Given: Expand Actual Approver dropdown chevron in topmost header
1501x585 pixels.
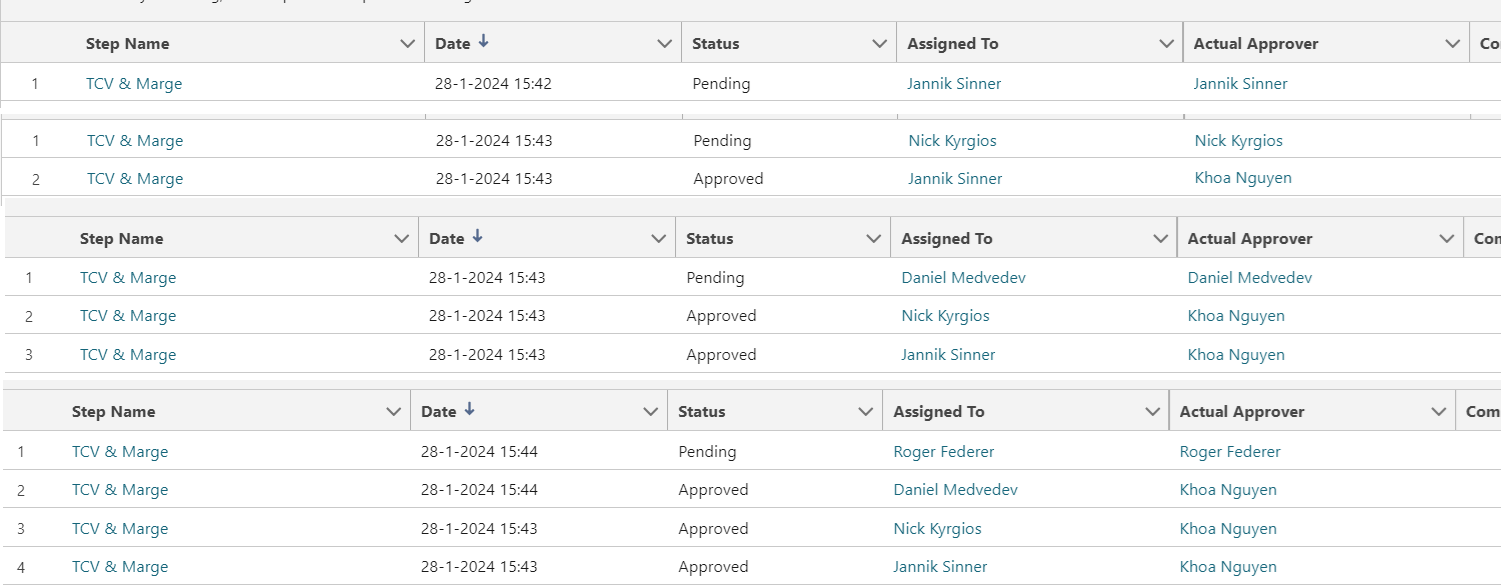Looking at the screenshot, I should coord(1453,44).
